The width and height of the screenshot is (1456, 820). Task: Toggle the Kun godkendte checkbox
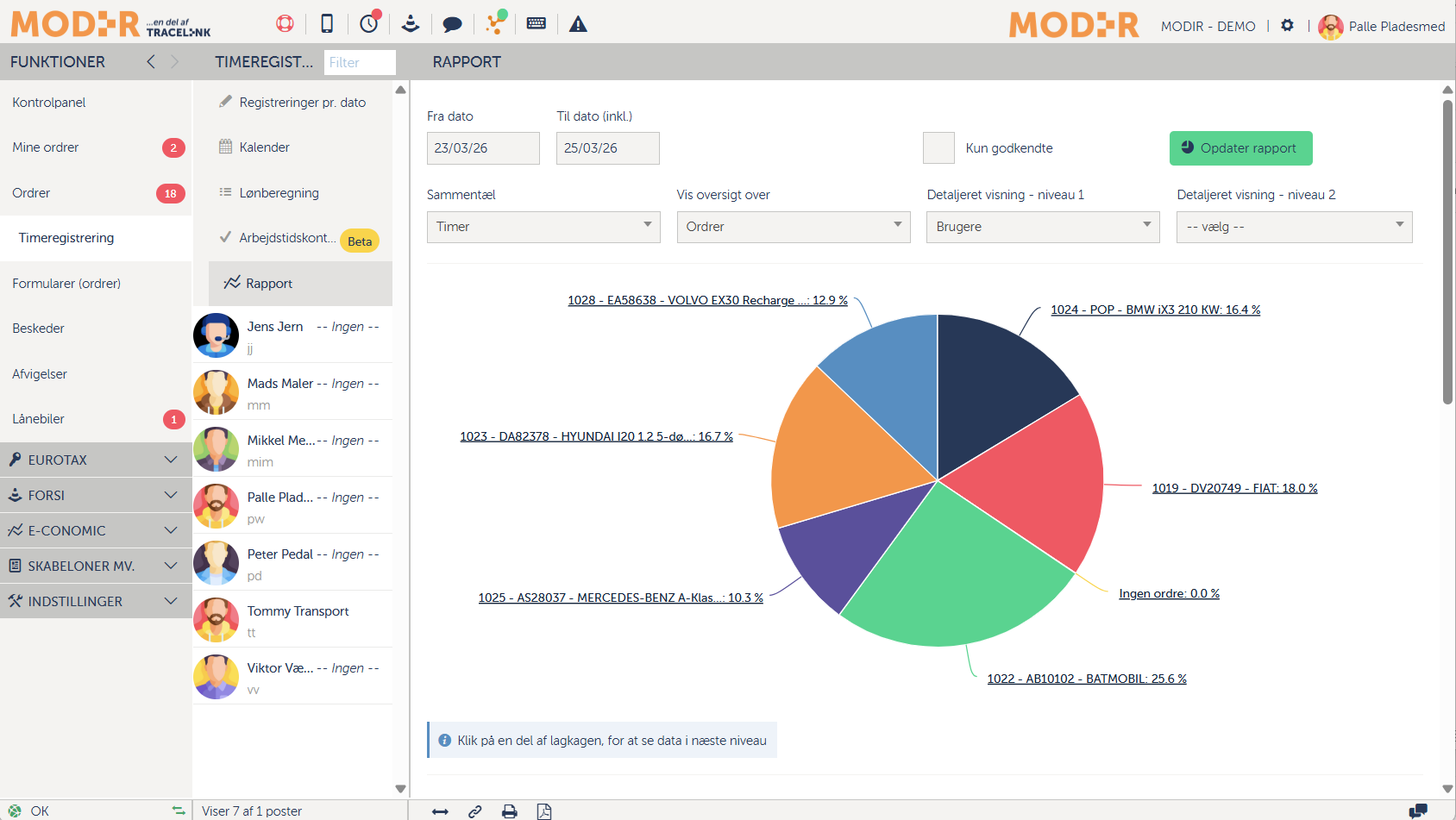click(938, 148)
